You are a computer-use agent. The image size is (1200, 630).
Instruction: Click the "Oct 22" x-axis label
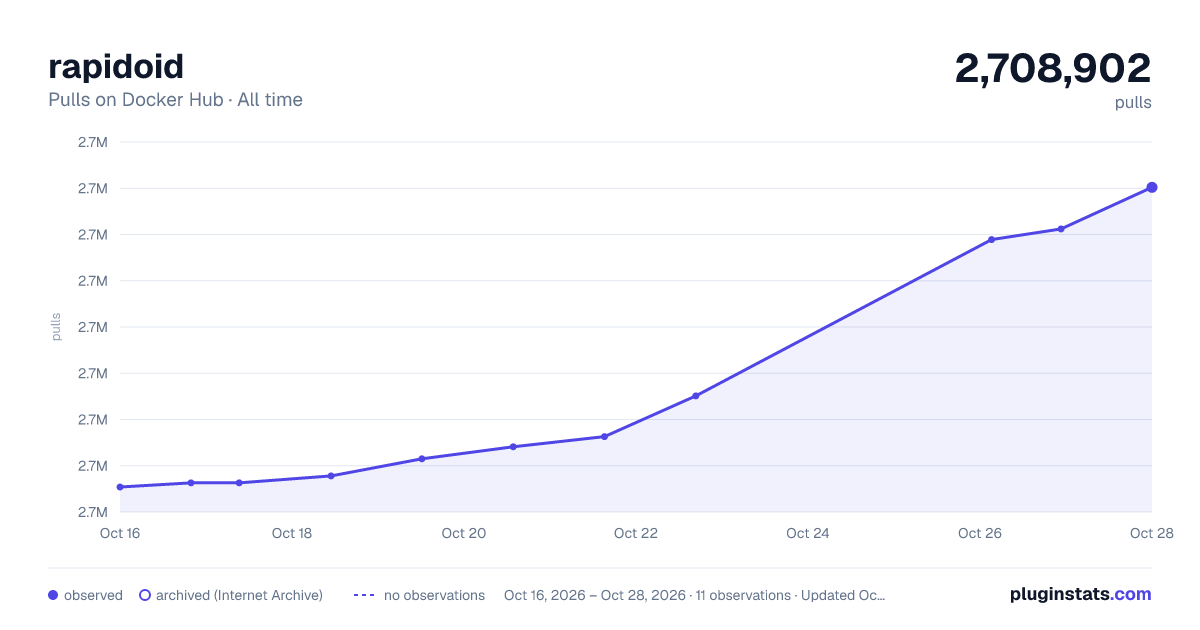click(636, 533)
